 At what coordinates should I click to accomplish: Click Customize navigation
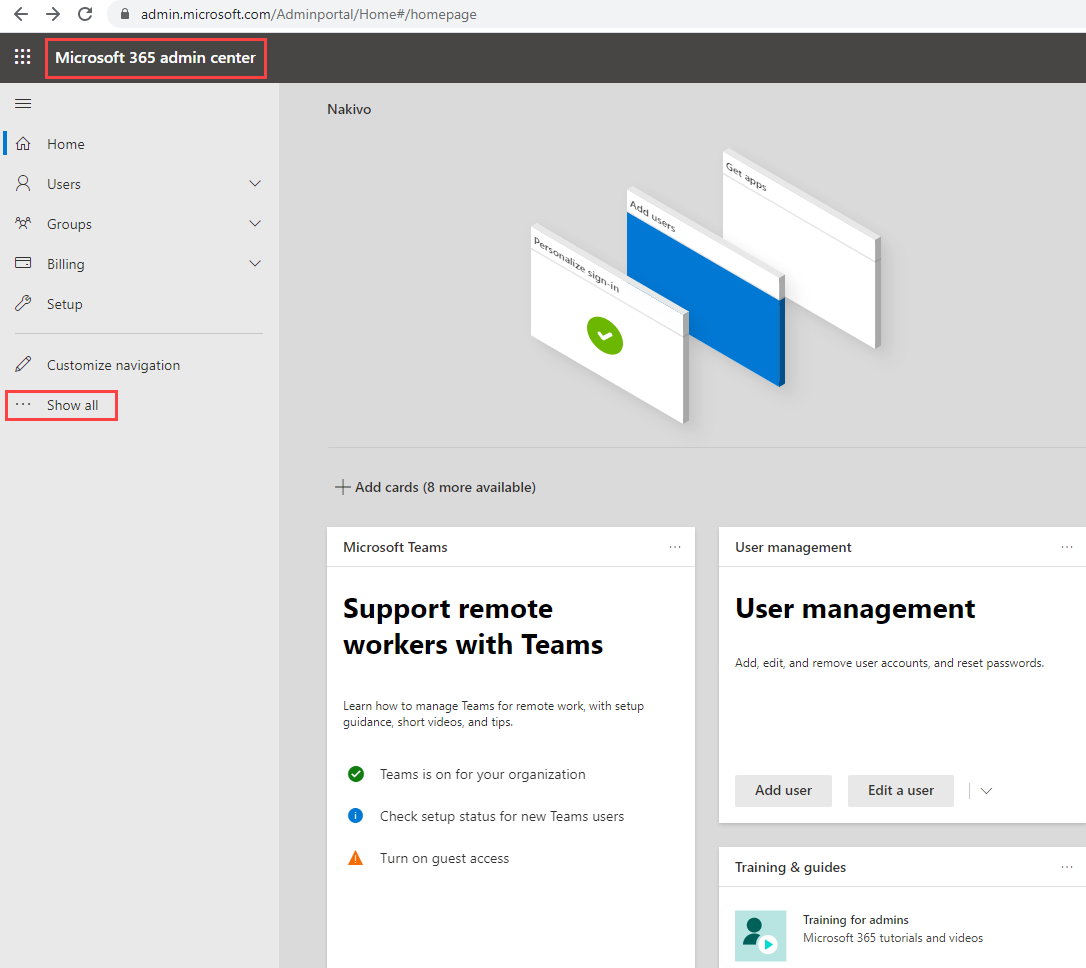point(113,365)
